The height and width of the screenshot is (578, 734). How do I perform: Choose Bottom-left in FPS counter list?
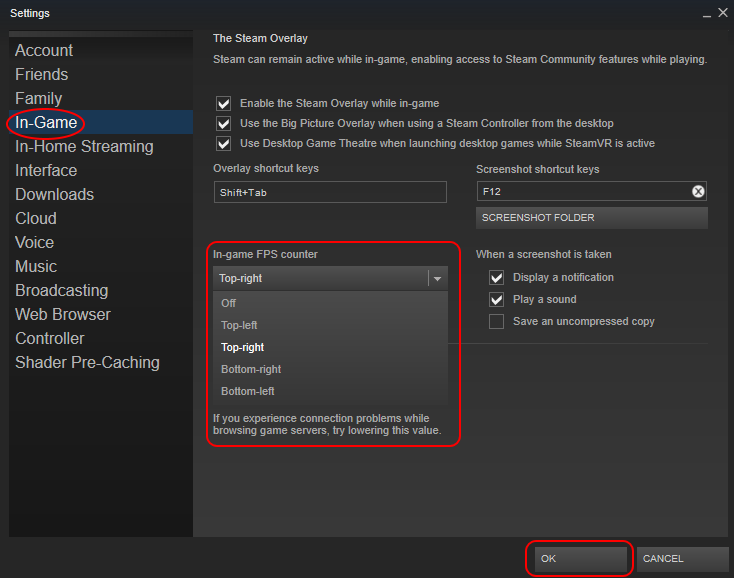pos(330,391)
